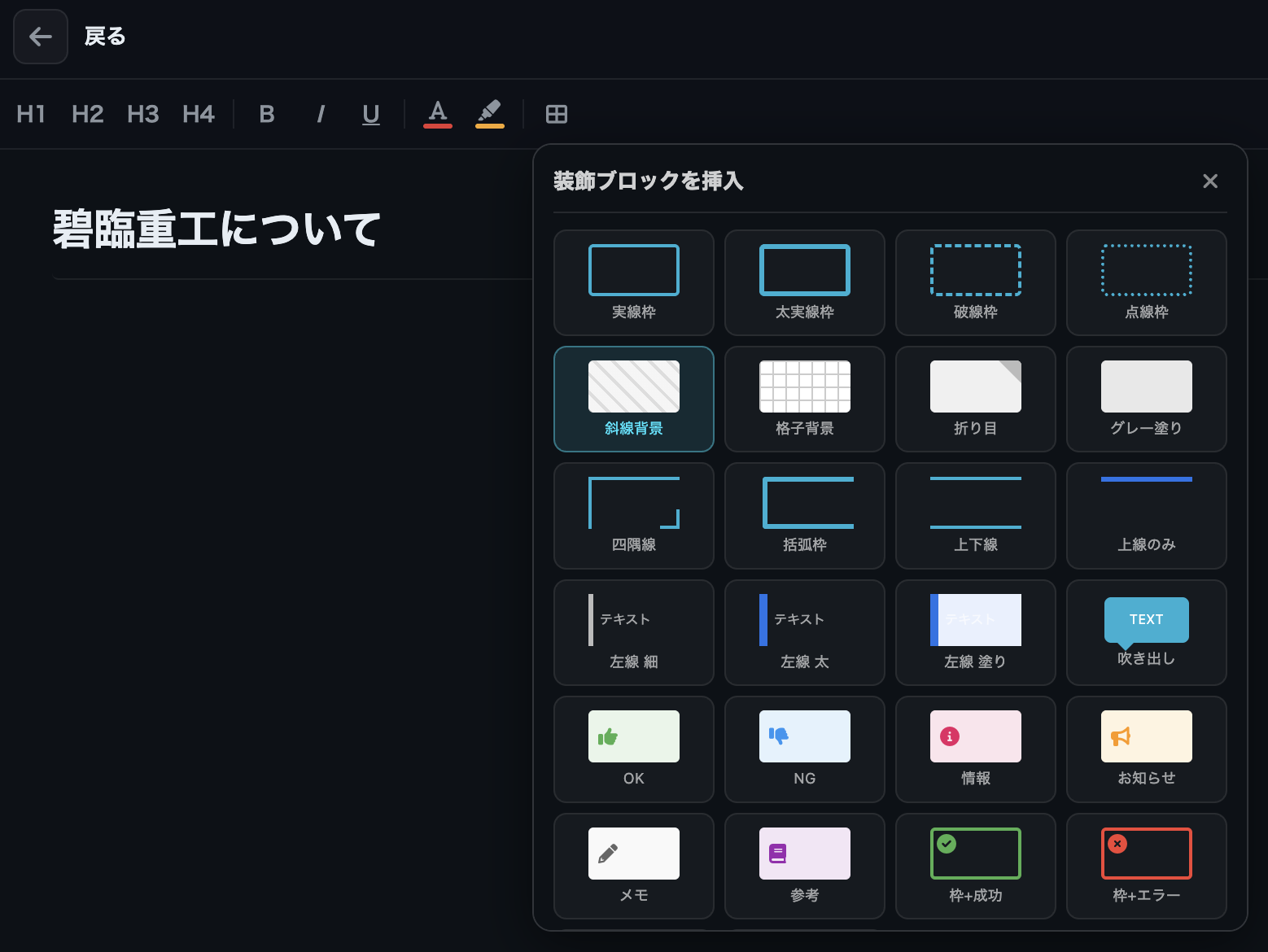Select the 格子背景 grid block
The width and height of the screenshot is (1268, 952).
(805, 399)
